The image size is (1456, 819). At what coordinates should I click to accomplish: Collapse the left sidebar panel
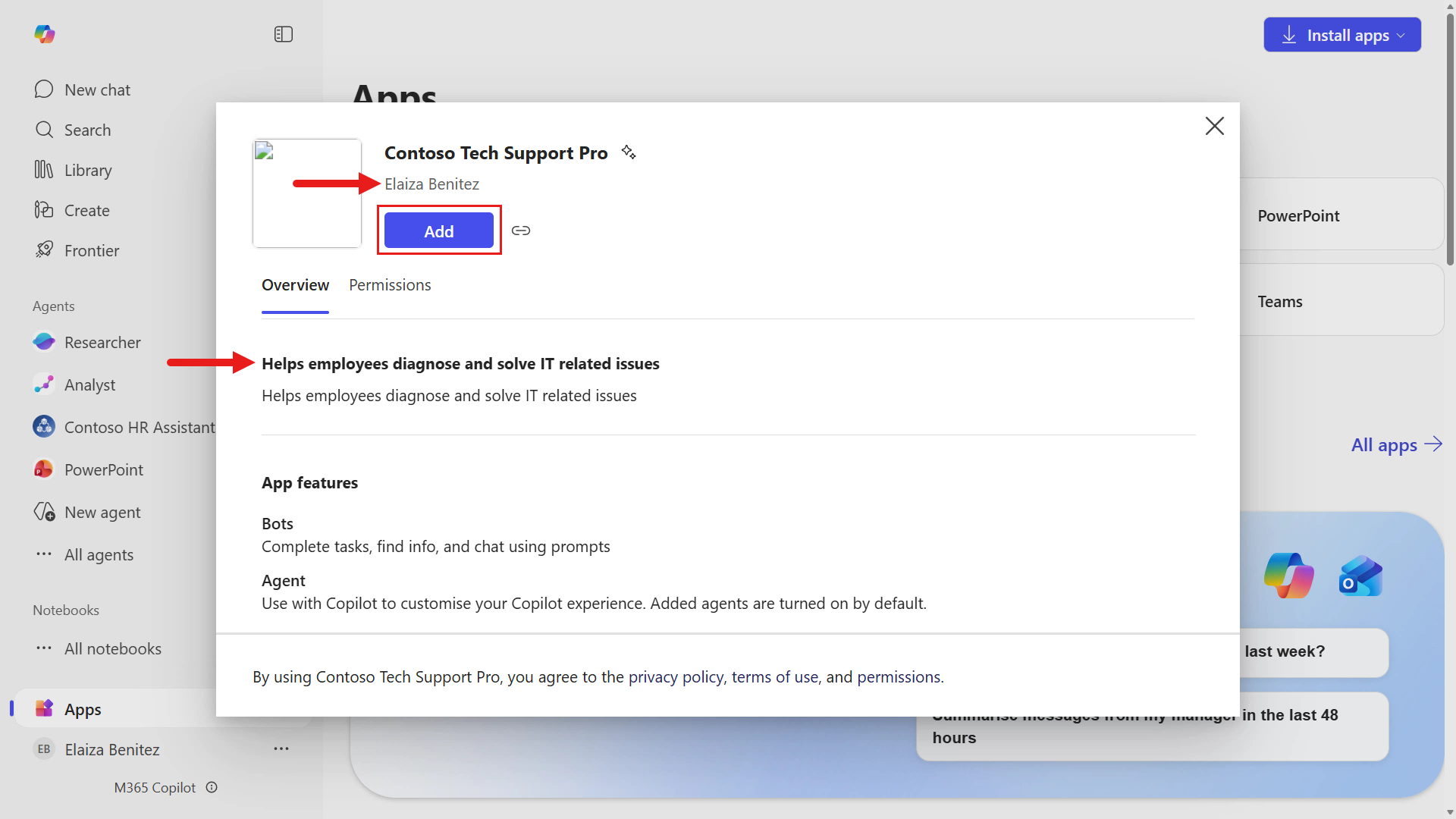[x=283, y=34]
